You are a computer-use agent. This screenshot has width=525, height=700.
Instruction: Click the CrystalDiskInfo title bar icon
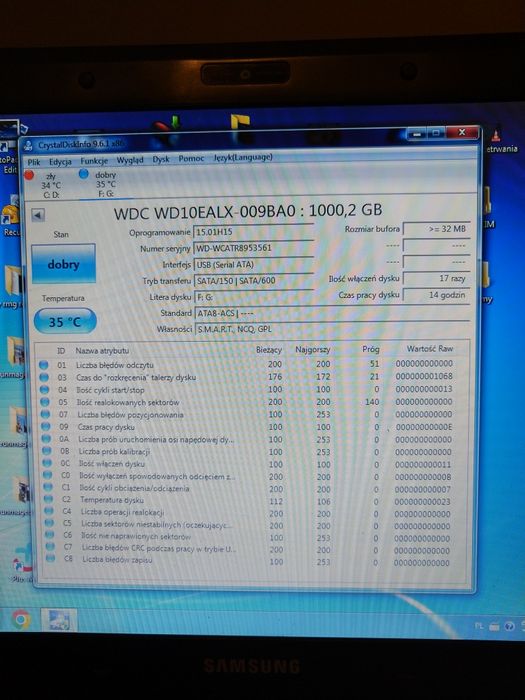[29, 145]
